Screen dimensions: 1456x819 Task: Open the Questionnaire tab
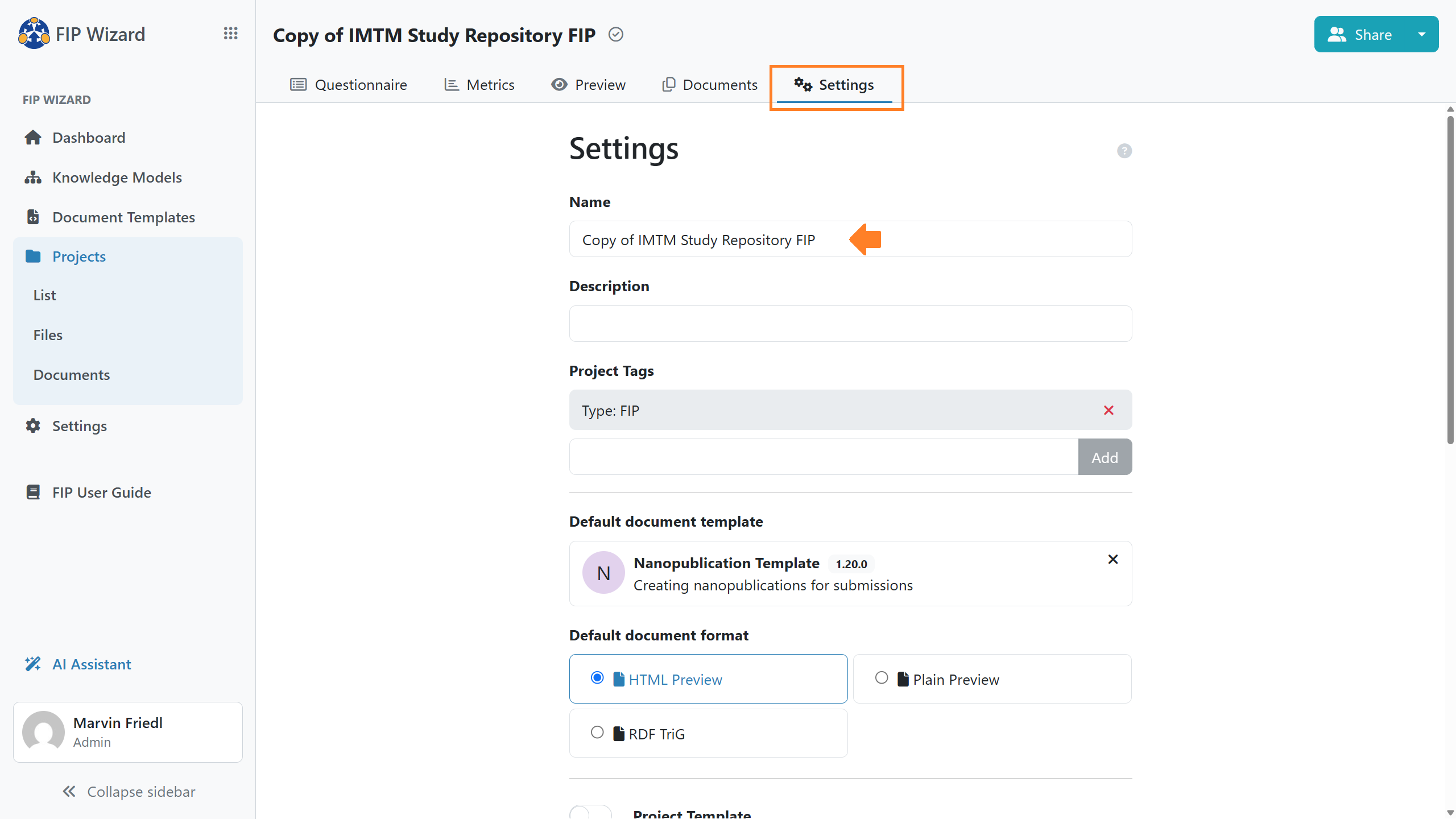(349, 85)
